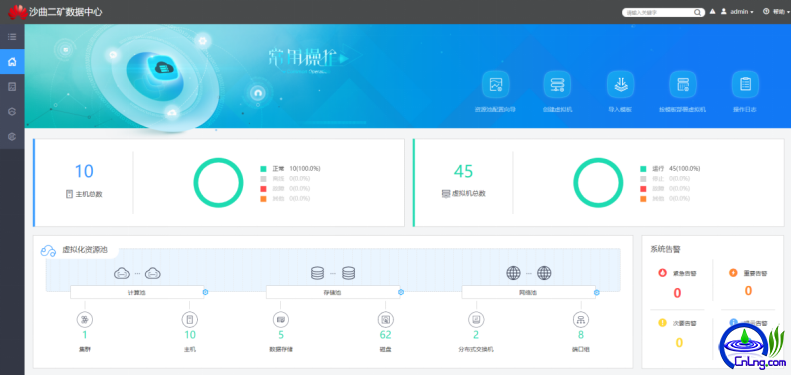
Task: Open the 按模板部署虚拟机 deploy icon
Action: pos(683,84)
